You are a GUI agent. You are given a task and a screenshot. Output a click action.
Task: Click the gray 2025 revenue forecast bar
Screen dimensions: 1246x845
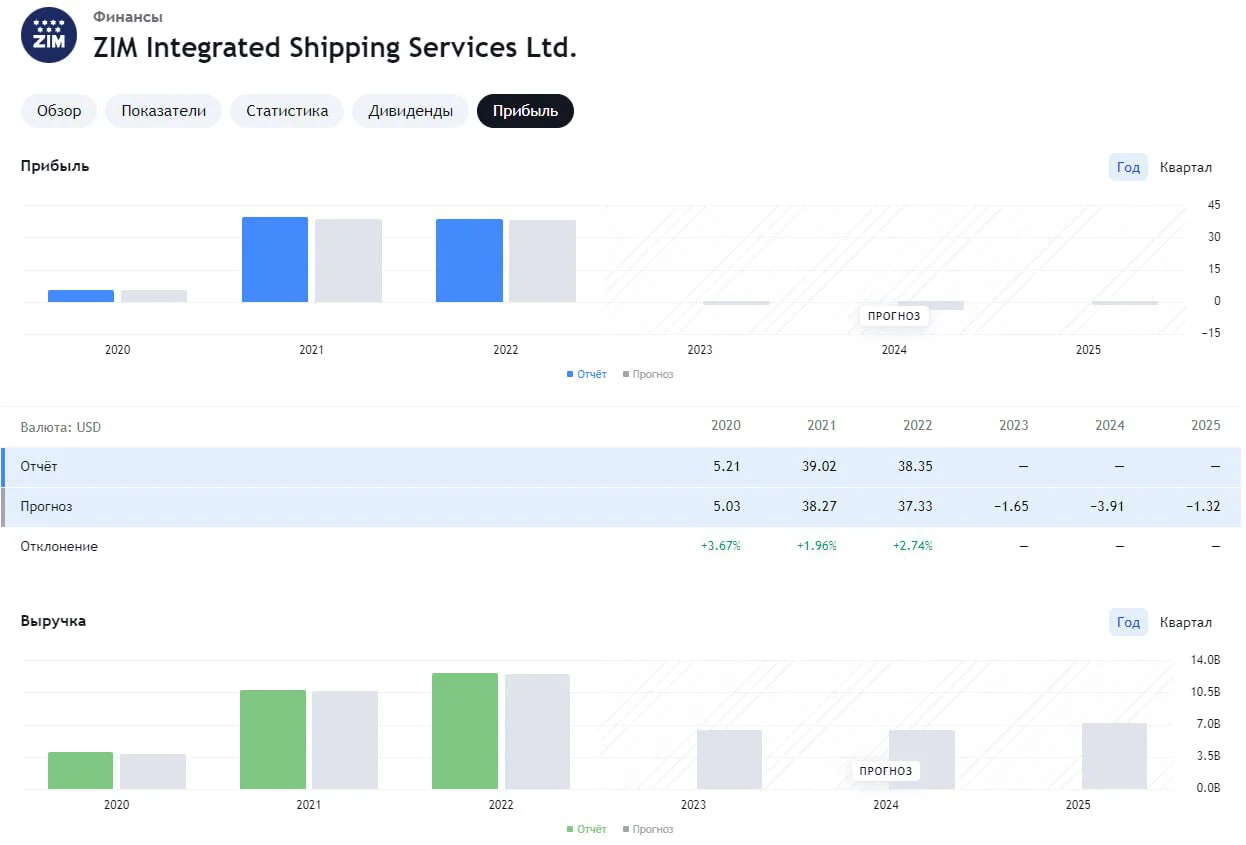click(x=1114, y=756)
